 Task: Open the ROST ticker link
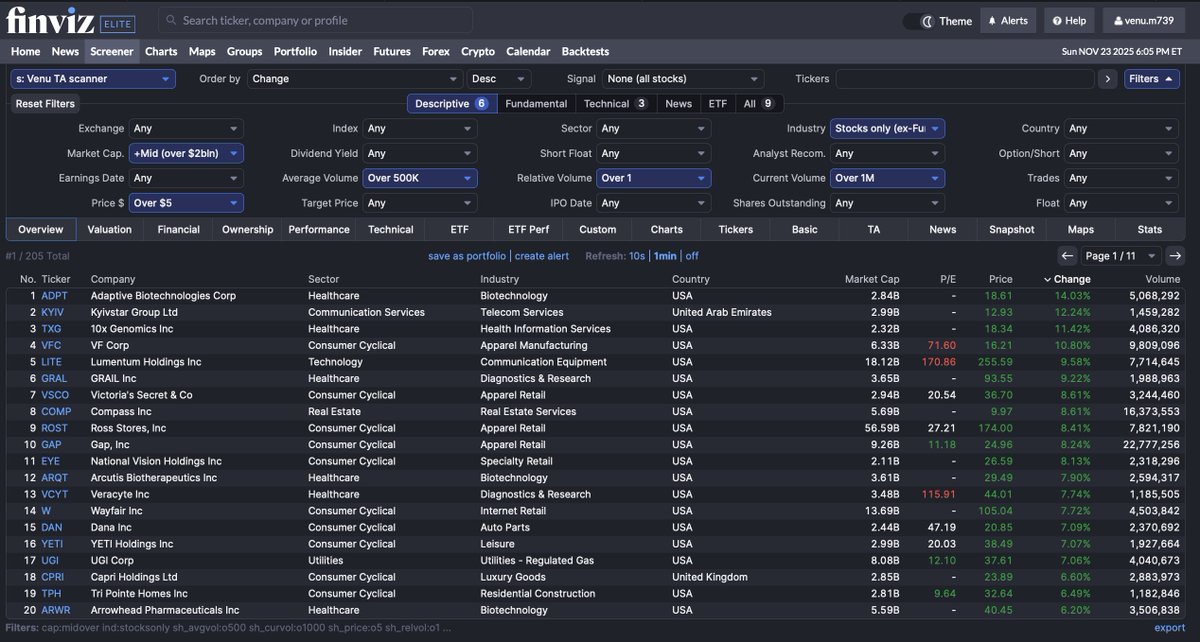point(55,428)
